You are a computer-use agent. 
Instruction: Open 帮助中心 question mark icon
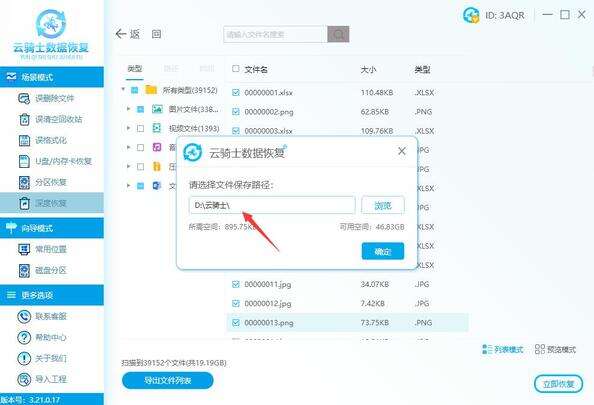(x=24, y=337)
